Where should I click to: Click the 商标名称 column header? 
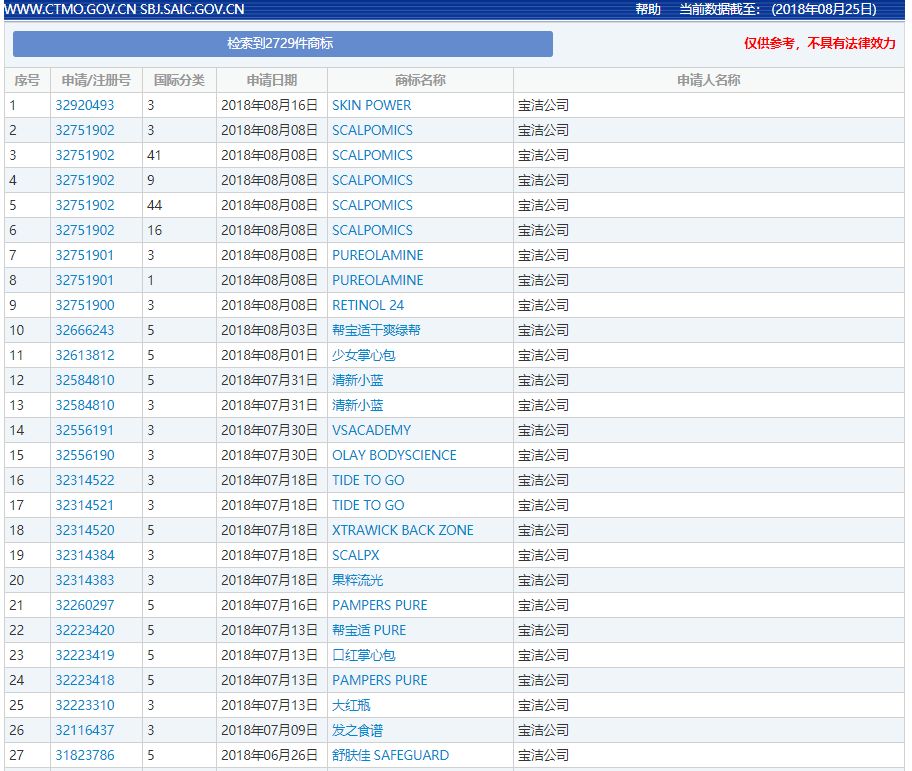pyautogui.click(x=420, y=80)
